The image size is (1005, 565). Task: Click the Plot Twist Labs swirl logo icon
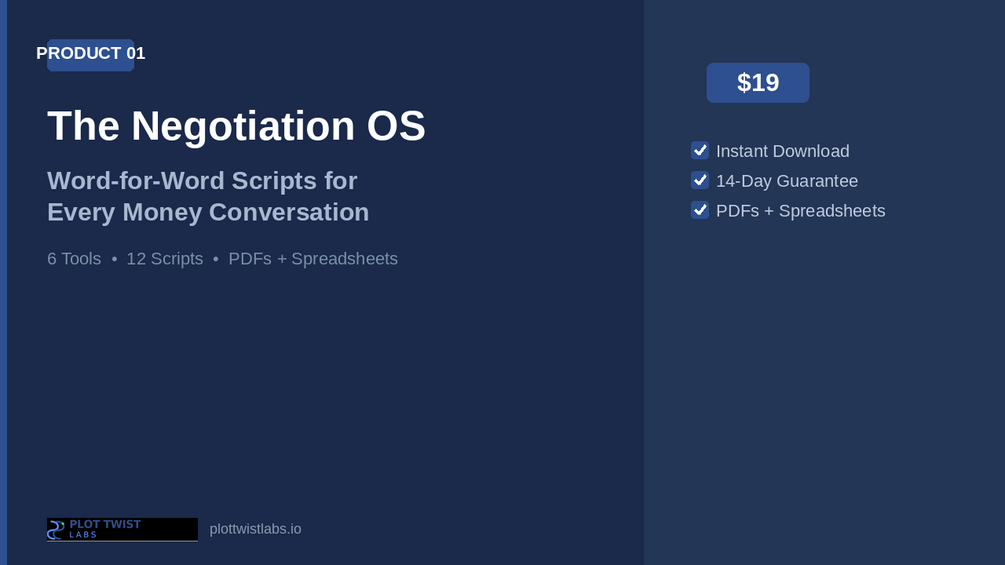click(56, 530)
